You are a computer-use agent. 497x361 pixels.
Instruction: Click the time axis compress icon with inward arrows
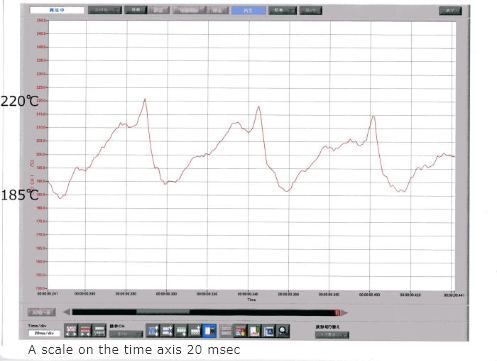pyautogui.click(x=85, y=331)
